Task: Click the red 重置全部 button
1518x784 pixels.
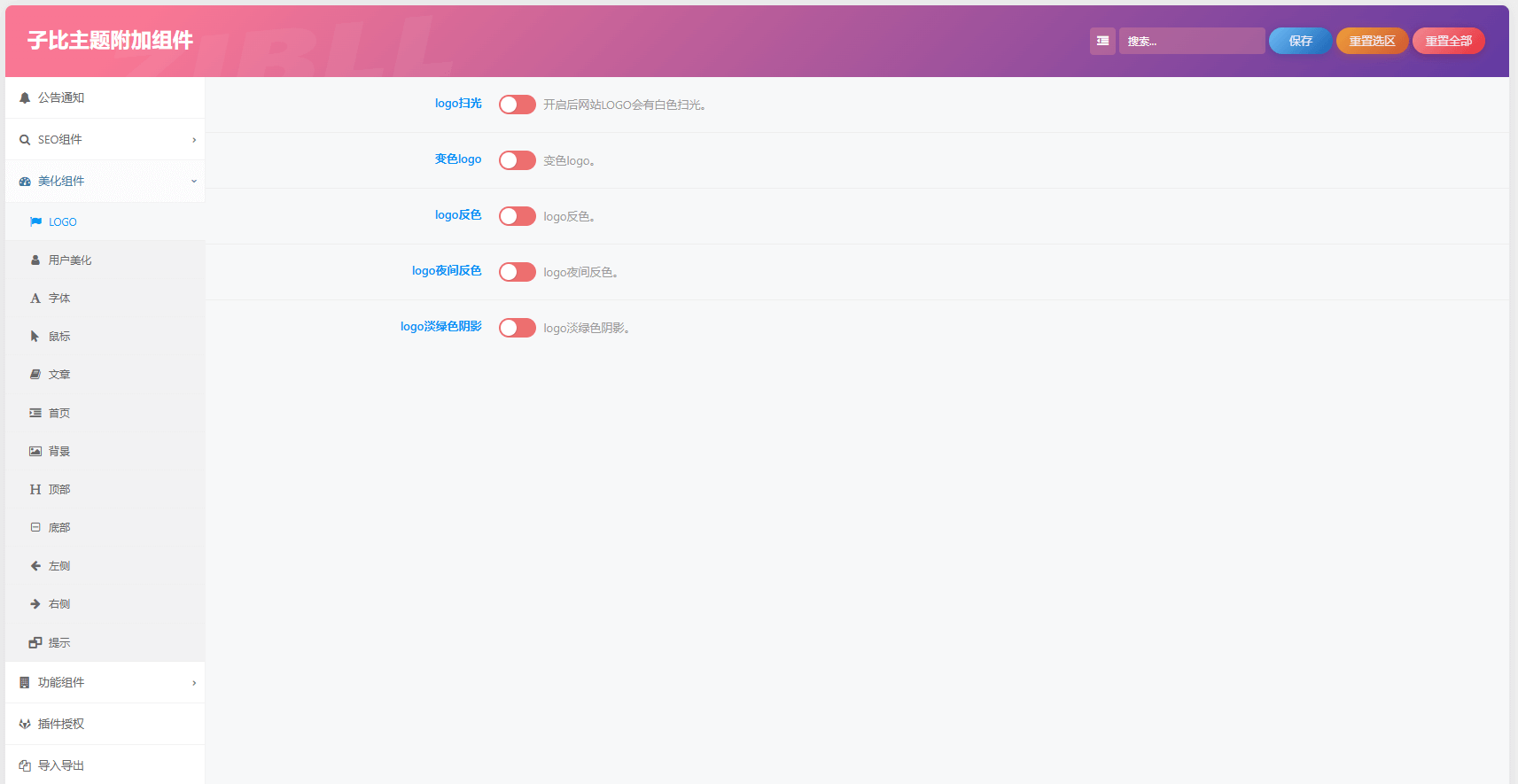Action: pos(1448,41)
